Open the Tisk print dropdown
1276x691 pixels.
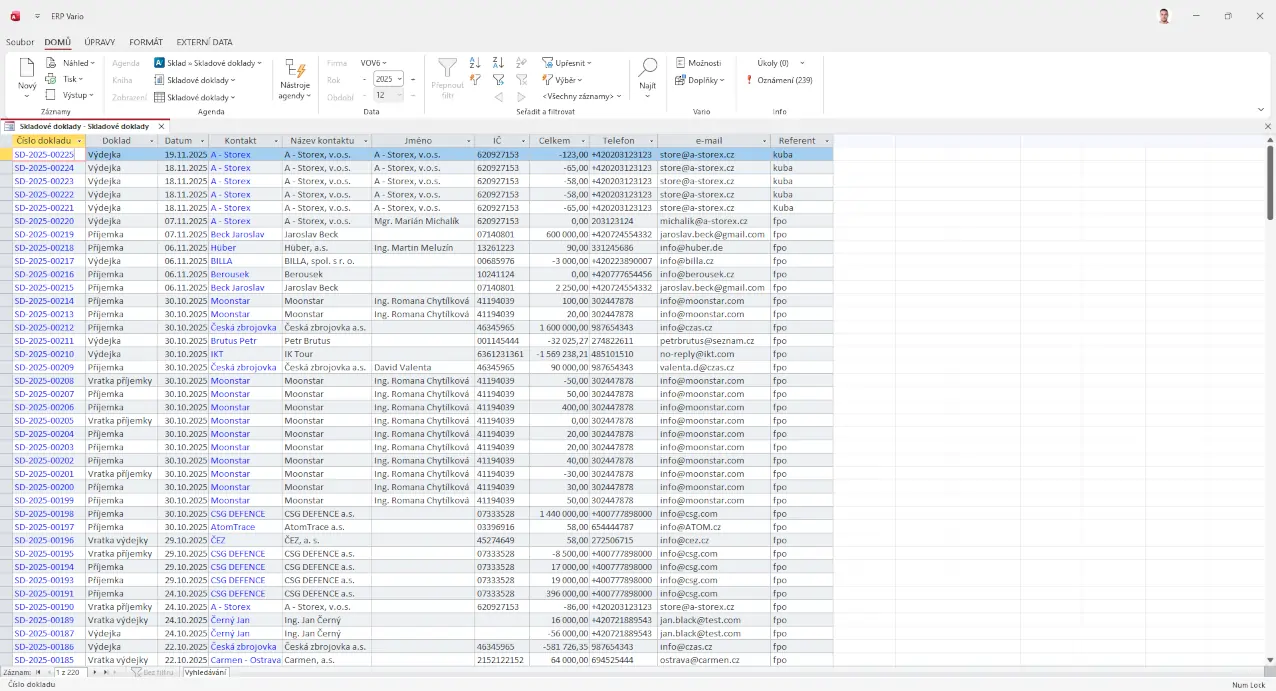pyautogui.click(x=72, y=79)
